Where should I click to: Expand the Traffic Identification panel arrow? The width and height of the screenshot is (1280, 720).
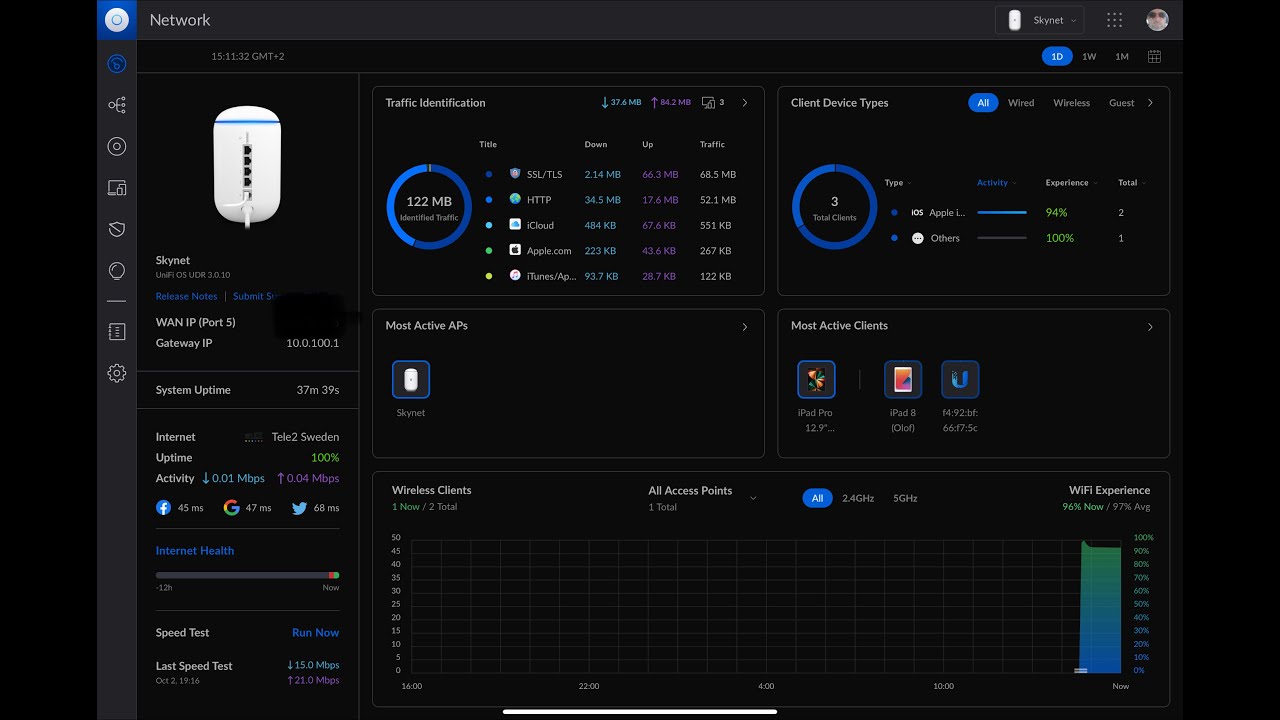pyautogui.click(x=744, y=103)
